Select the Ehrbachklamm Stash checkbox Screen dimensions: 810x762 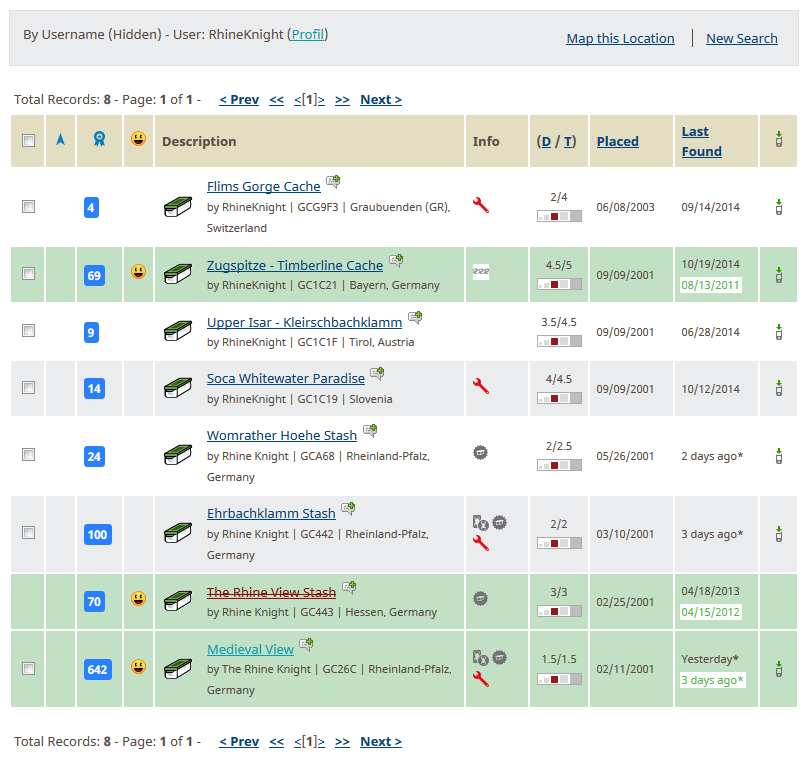pyautogui.click(x=28, y=533)
